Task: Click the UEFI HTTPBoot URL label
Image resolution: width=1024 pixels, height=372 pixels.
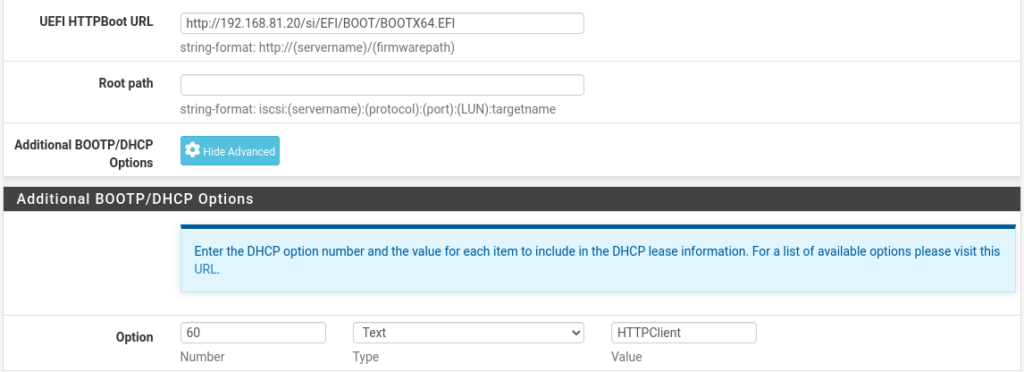Action: pos(97,22)
